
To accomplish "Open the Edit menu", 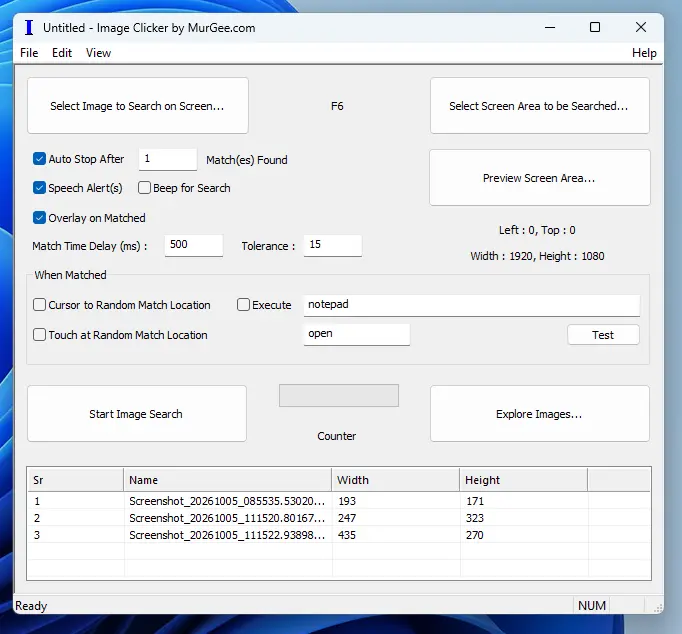I will coord(62,53).
